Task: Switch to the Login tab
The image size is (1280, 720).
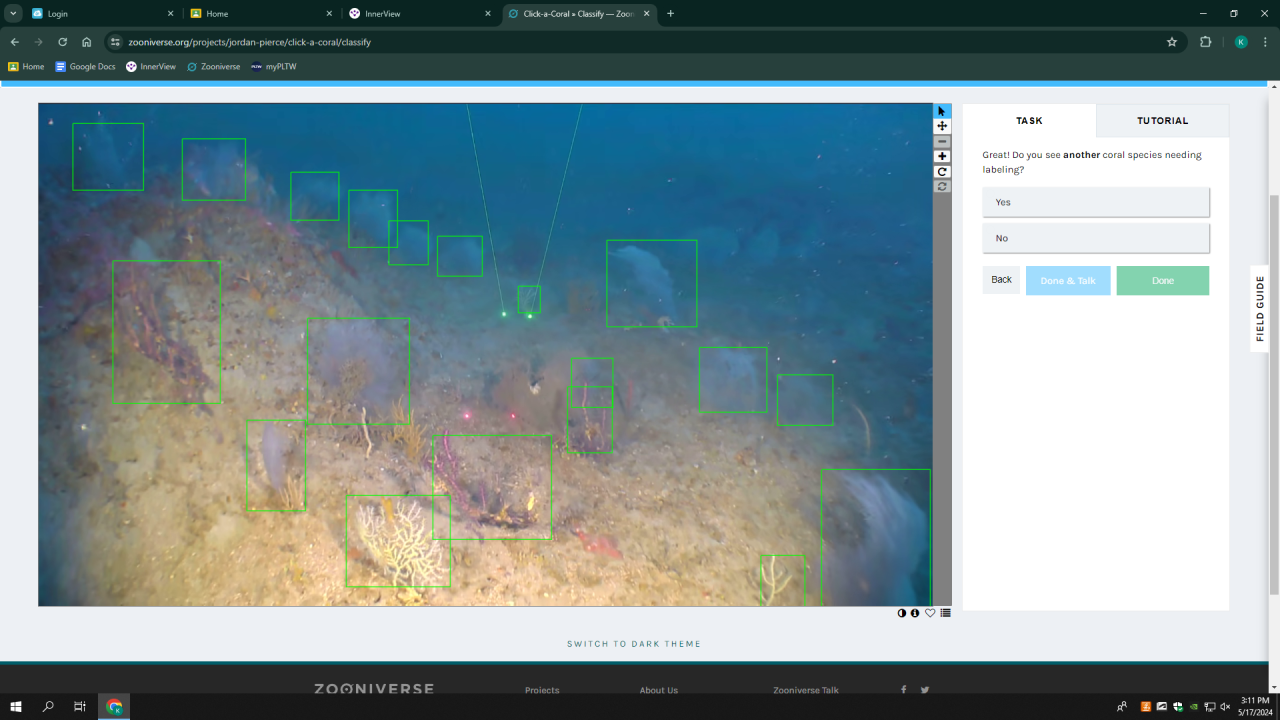Action: (x=102, y=14)
